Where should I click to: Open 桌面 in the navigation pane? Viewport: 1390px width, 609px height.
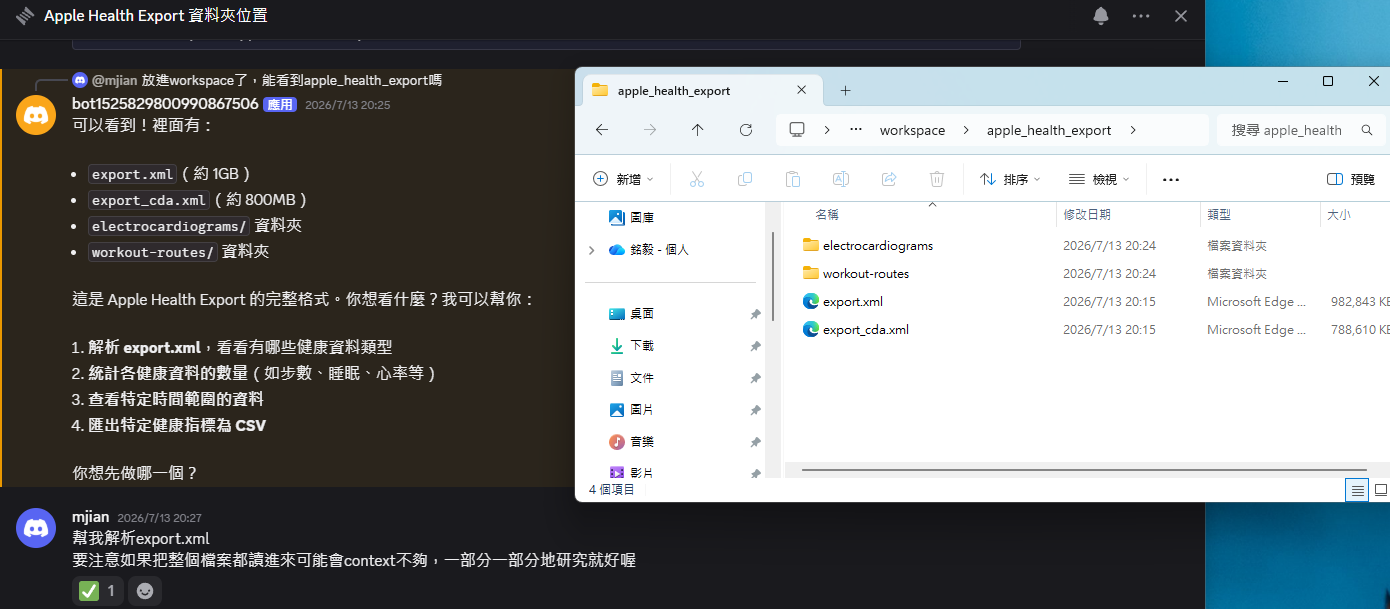pos(642,313)
